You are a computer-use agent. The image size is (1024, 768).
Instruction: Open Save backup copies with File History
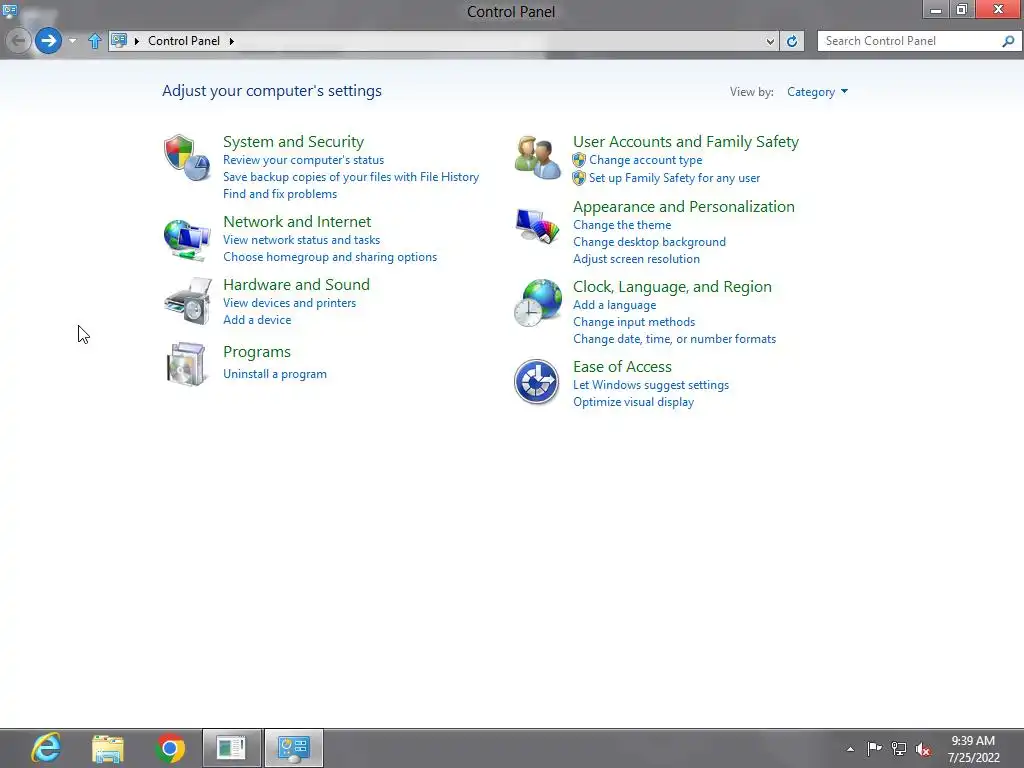pos(351,177)
